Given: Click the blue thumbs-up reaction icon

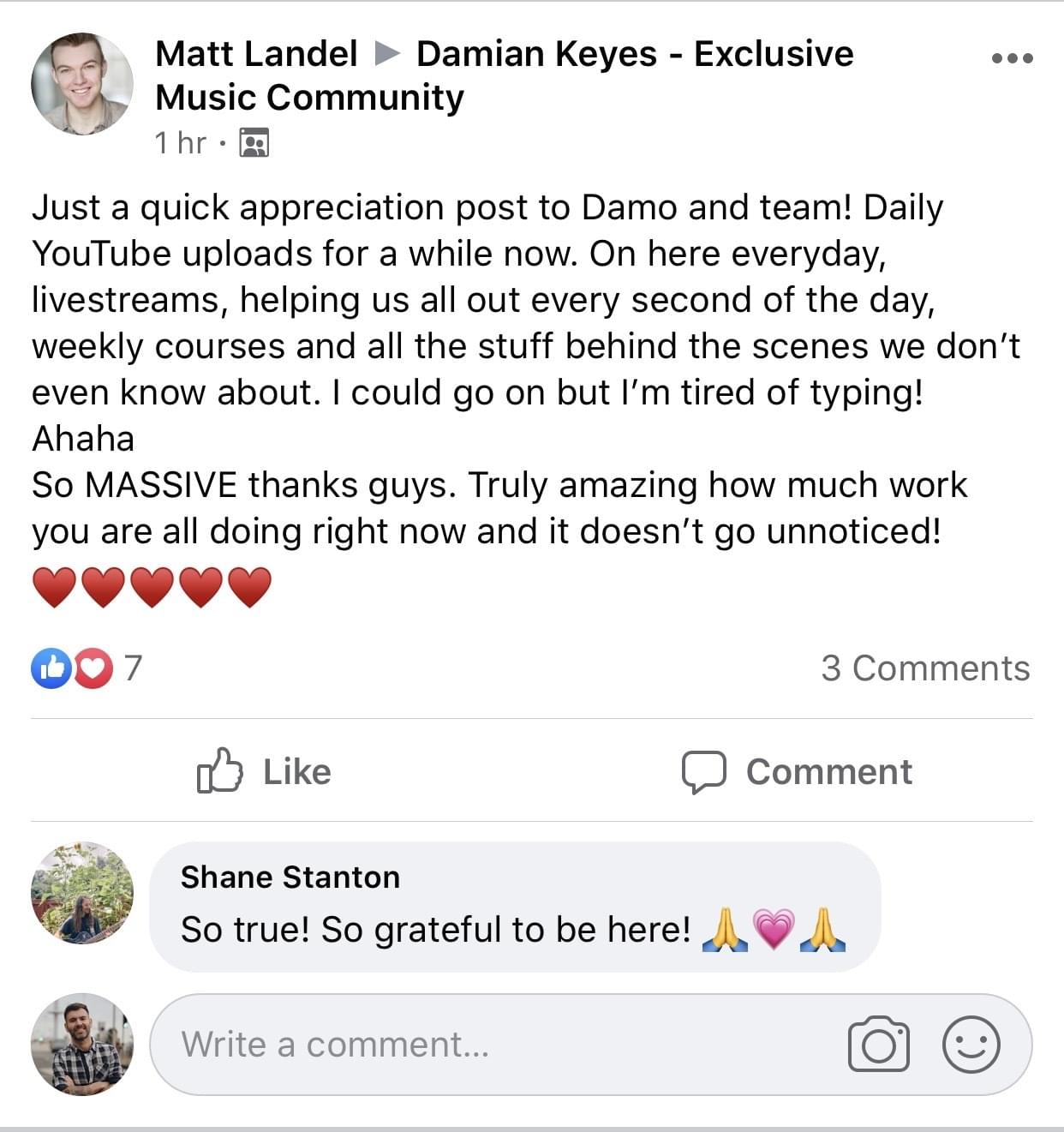Looking at the screenshot, I should (51, 668).
